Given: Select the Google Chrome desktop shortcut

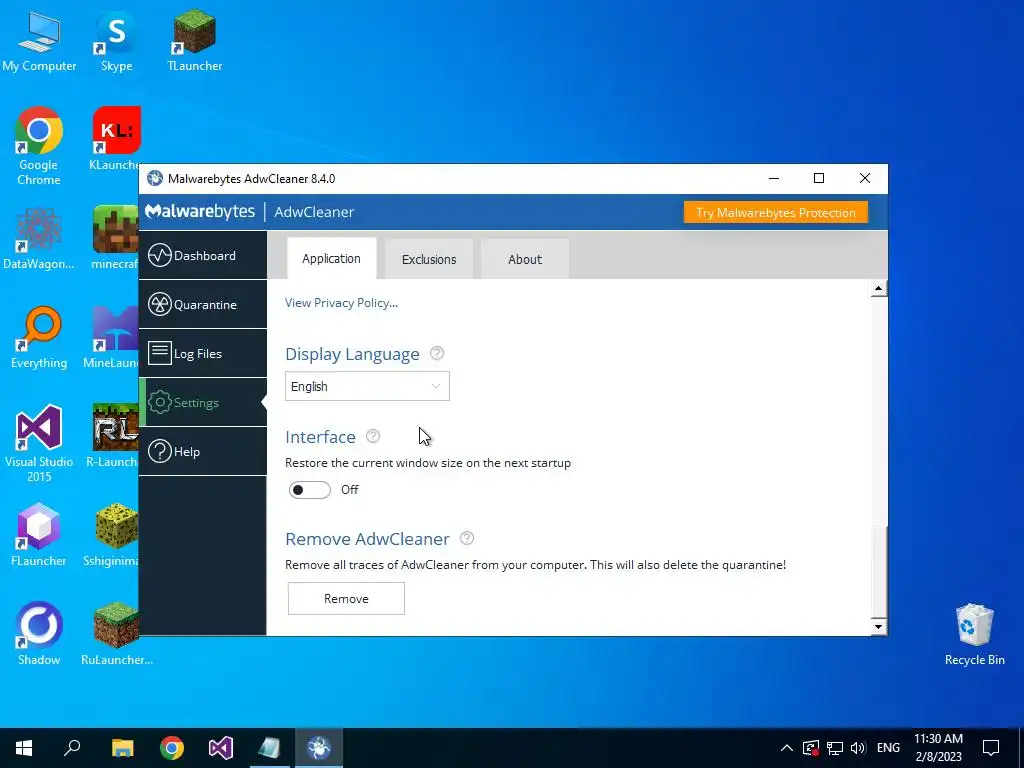Looking at the screenshot, I should coord(39,146).
